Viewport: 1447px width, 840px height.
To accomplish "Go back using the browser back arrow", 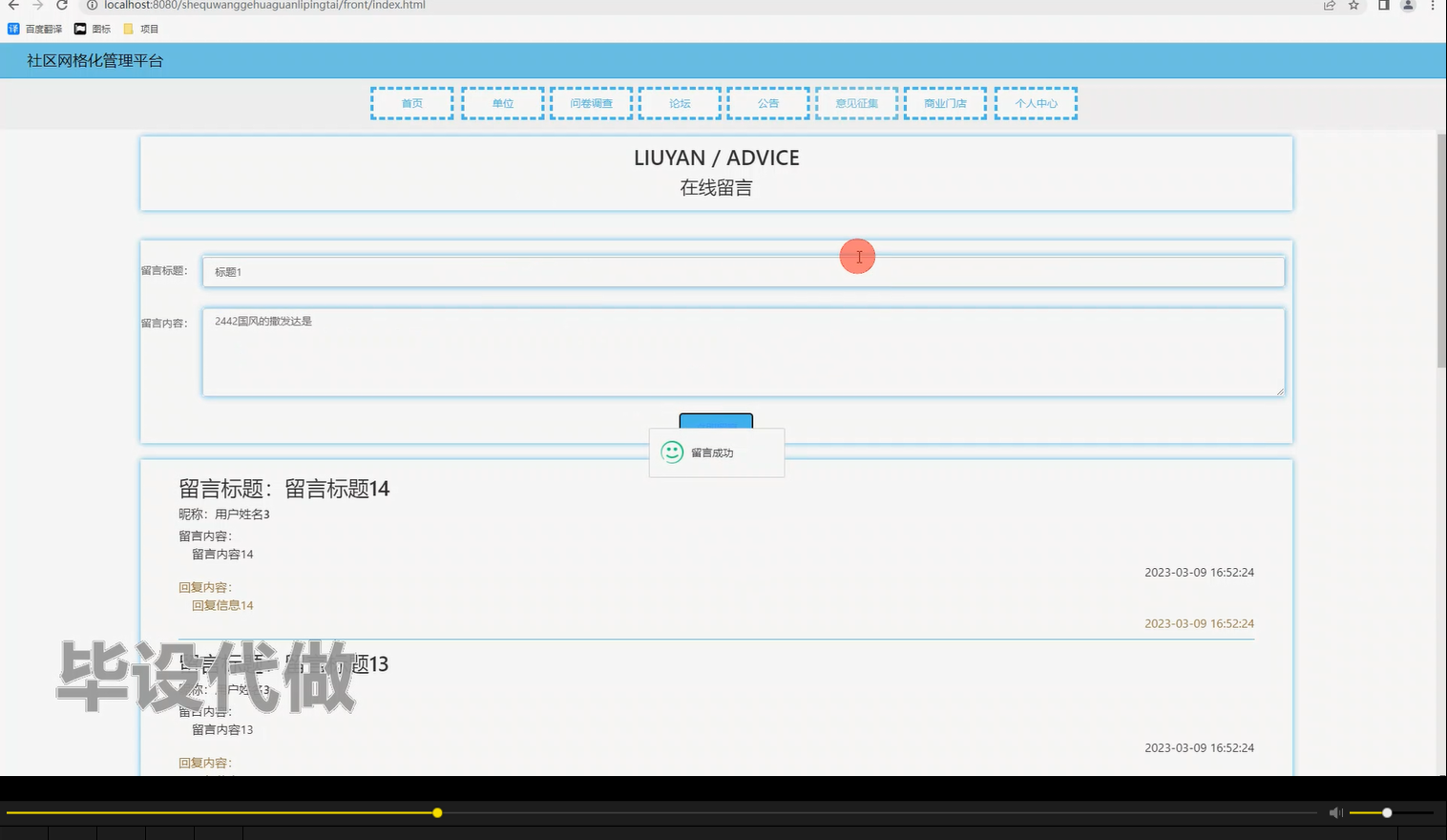I will coord(13,6).
